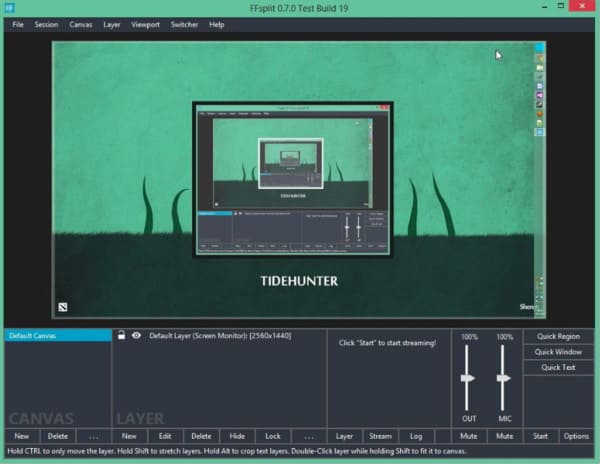Click the OUT label under the slider
This screenshot has width=600, height=464.
[x=469, y=418]
